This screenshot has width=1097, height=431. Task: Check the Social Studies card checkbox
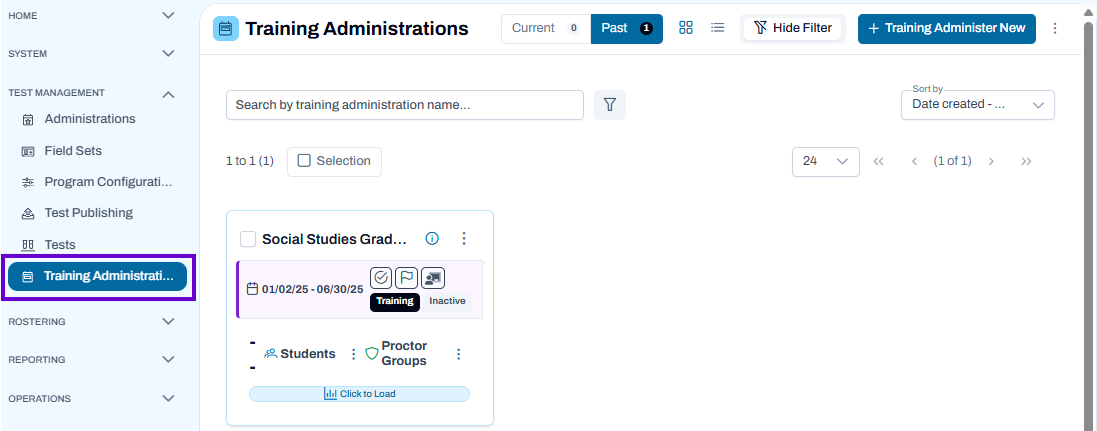click(248, 239)
